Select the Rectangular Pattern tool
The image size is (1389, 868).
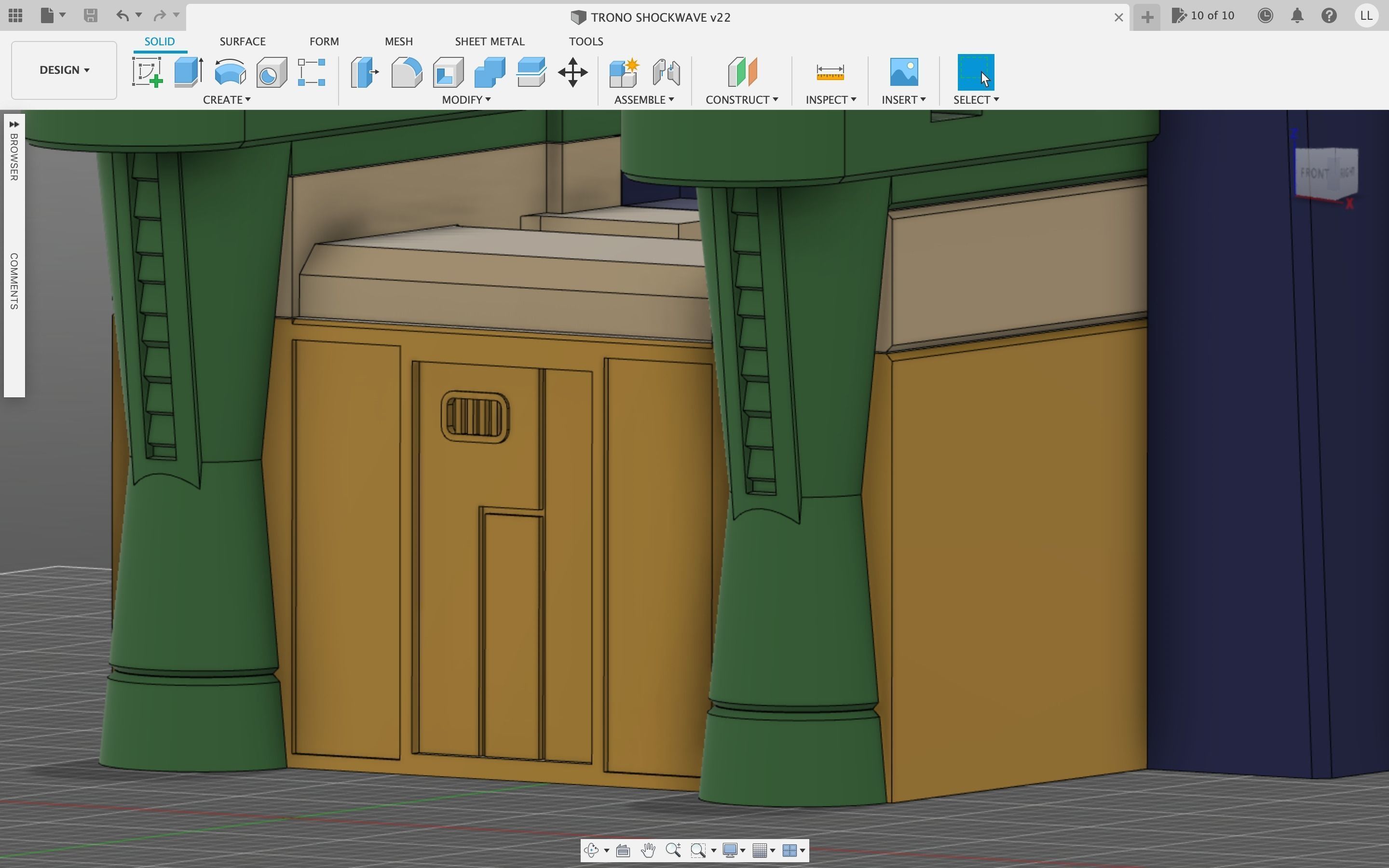point(312,72)
